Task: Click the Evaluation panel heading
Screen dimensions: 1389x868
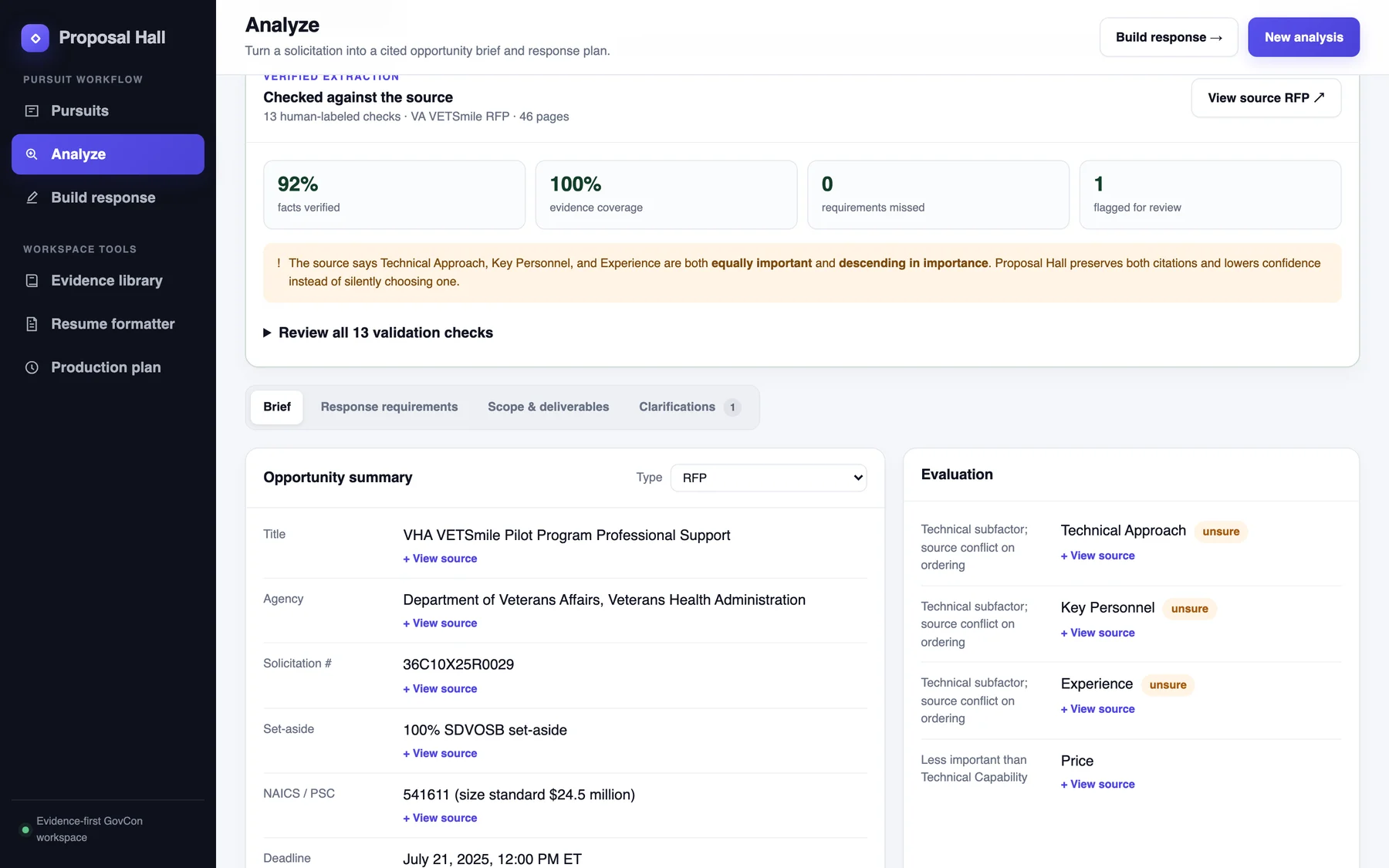Action: point(957,475)
